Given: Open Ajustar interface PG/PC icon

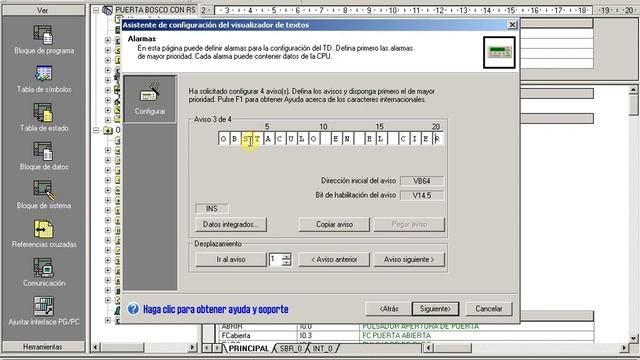Looking at the screenshot, I should click(x=43, y=307).
